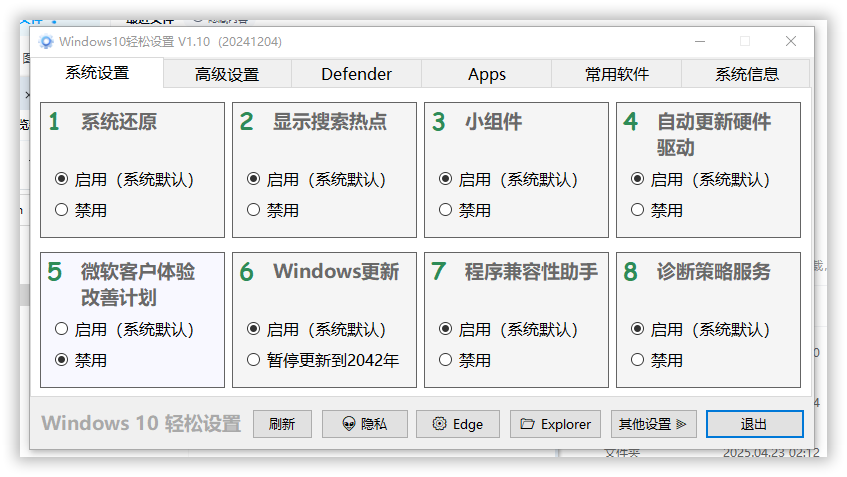Go to the Apps tab

(x=487, y=74)
